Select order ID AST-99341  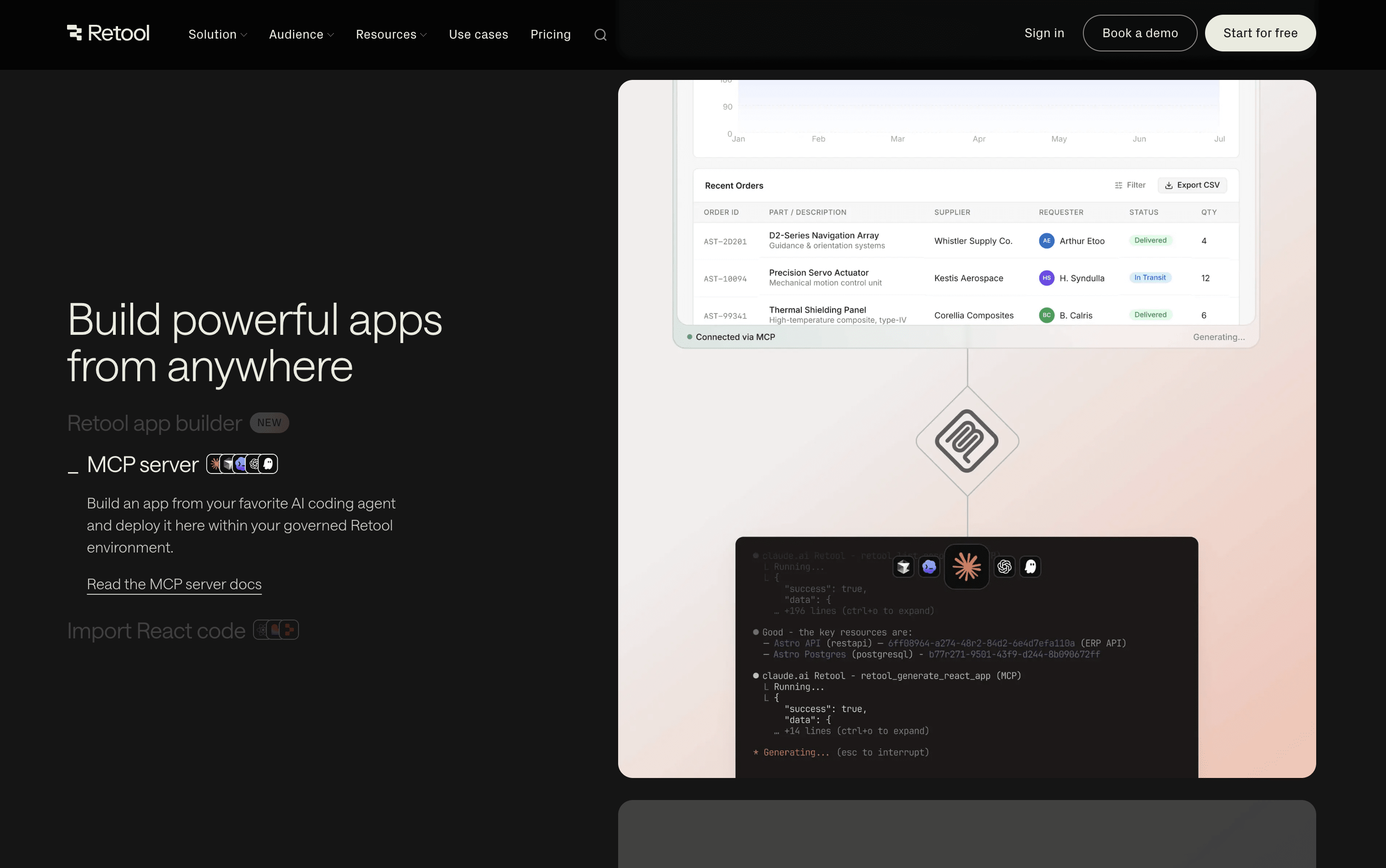tap(725, 316)
